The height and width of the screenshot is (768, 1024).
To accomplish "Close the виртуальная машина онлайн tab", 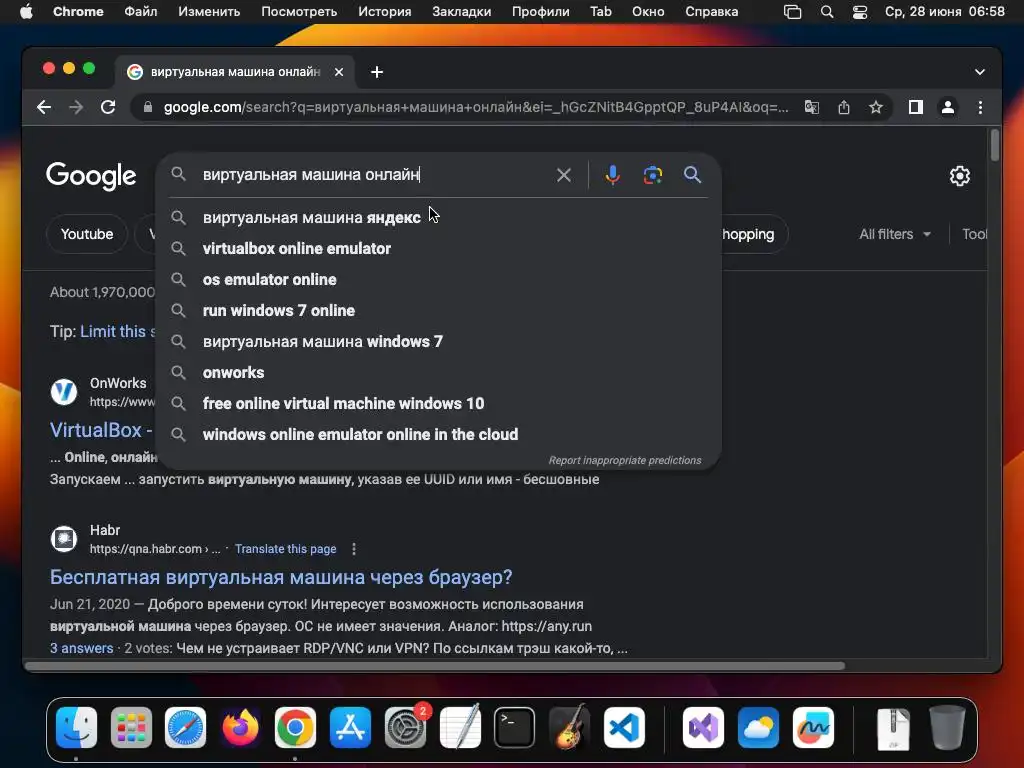I will [339, 72].
